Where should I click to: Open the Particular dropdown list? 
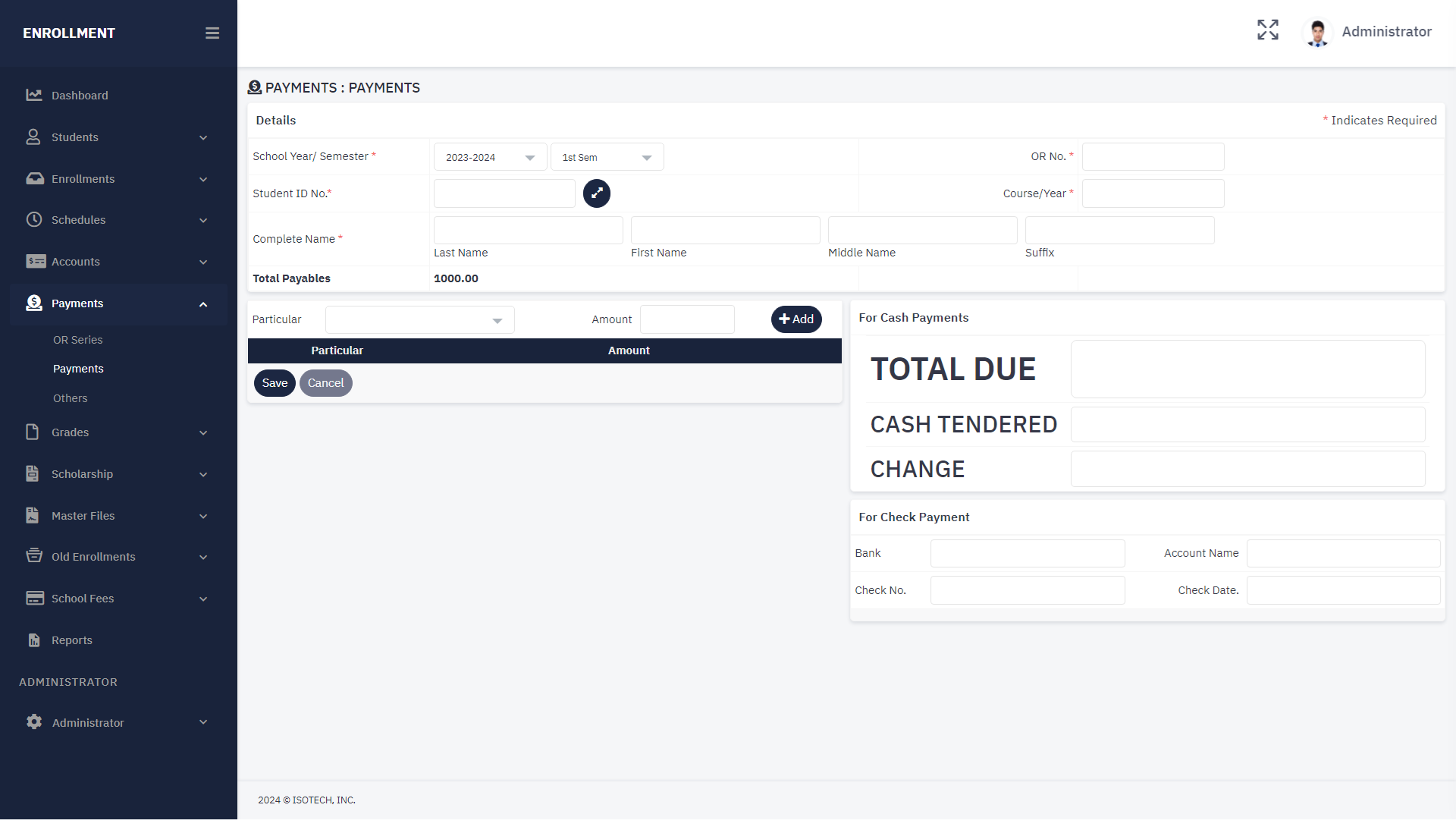point(419,320)
